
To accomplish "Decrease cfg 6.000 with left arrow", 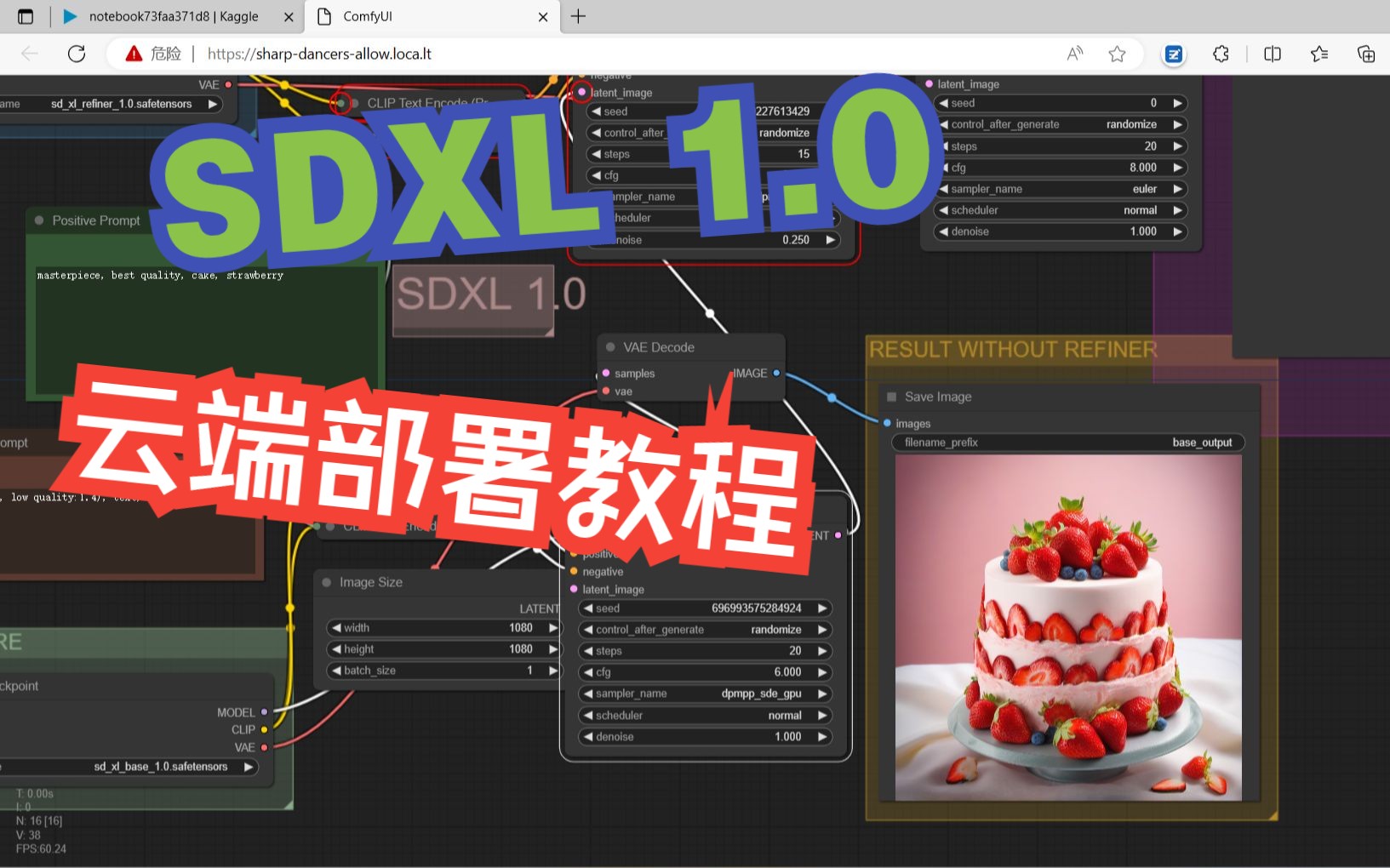I will point(588,672).
